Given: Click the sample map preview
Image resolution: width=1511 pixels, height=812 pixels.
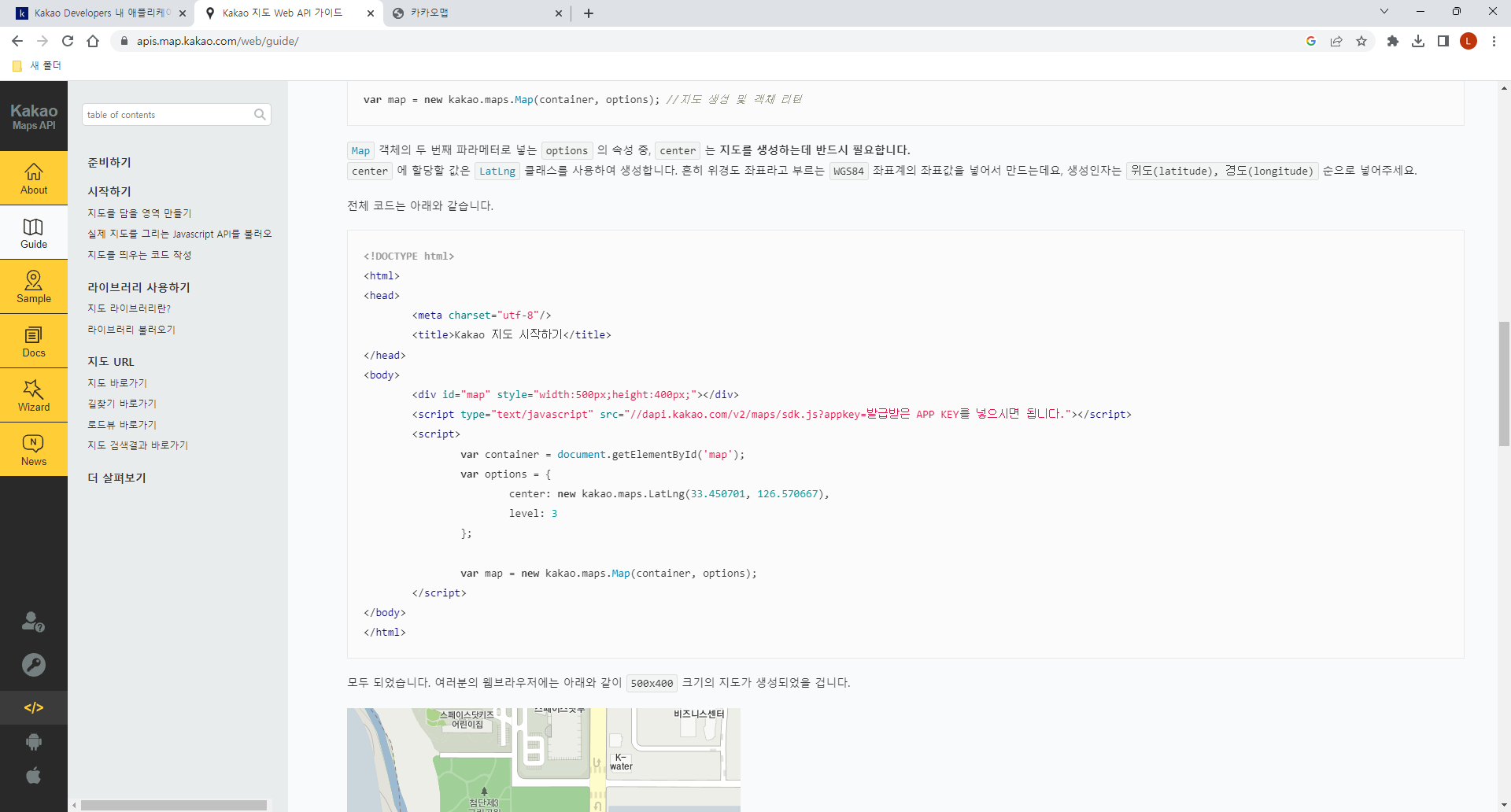Looking at the screenshot, I should point(544,760).
